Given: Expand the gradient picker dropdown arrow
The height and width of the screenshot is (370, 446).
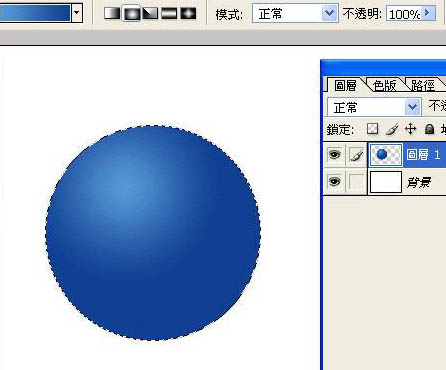Looking at the screenshot, I should (x=77, y=13).
